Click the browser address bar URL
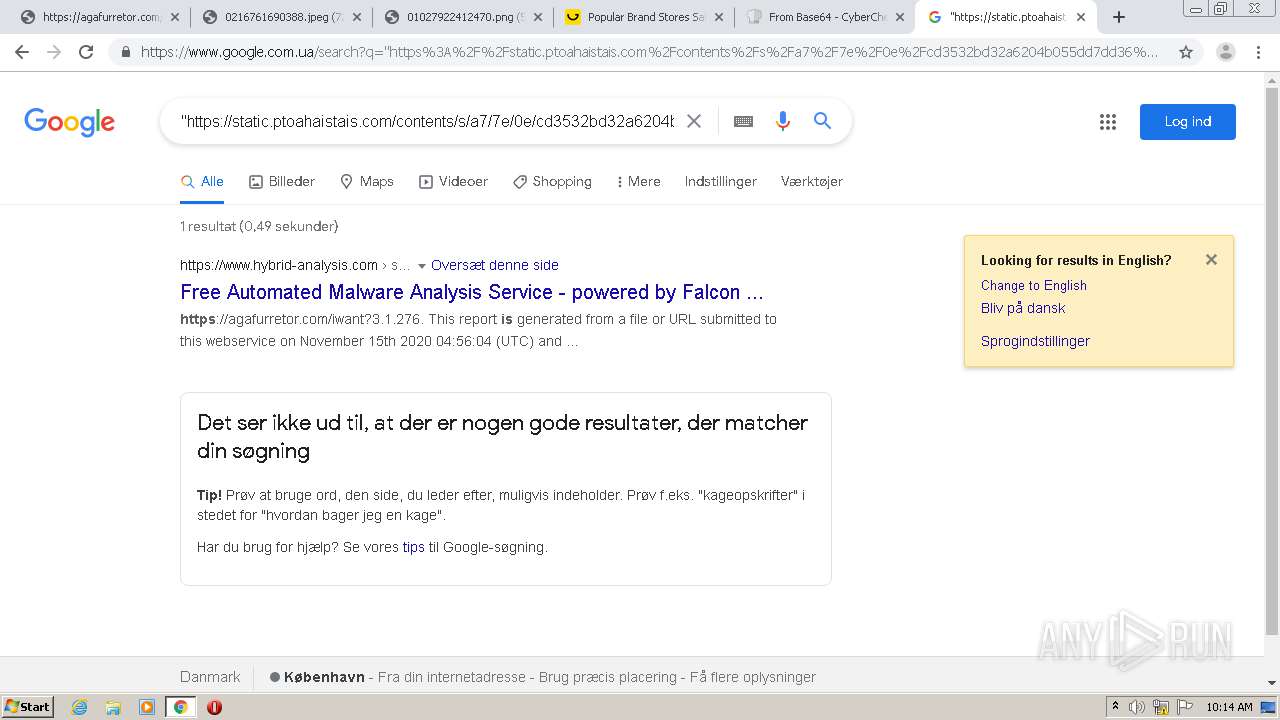Image resolution: width=1280 pixels, height=720 pixels. click(650, 52)
